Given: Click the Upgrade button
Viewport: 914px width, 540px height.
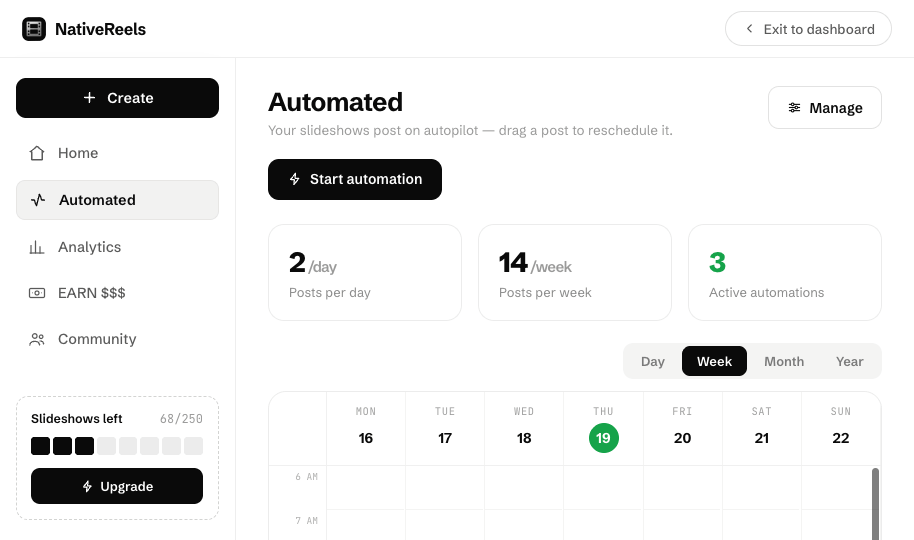Looking at the screenshot, I should click(x=117, y=486).
